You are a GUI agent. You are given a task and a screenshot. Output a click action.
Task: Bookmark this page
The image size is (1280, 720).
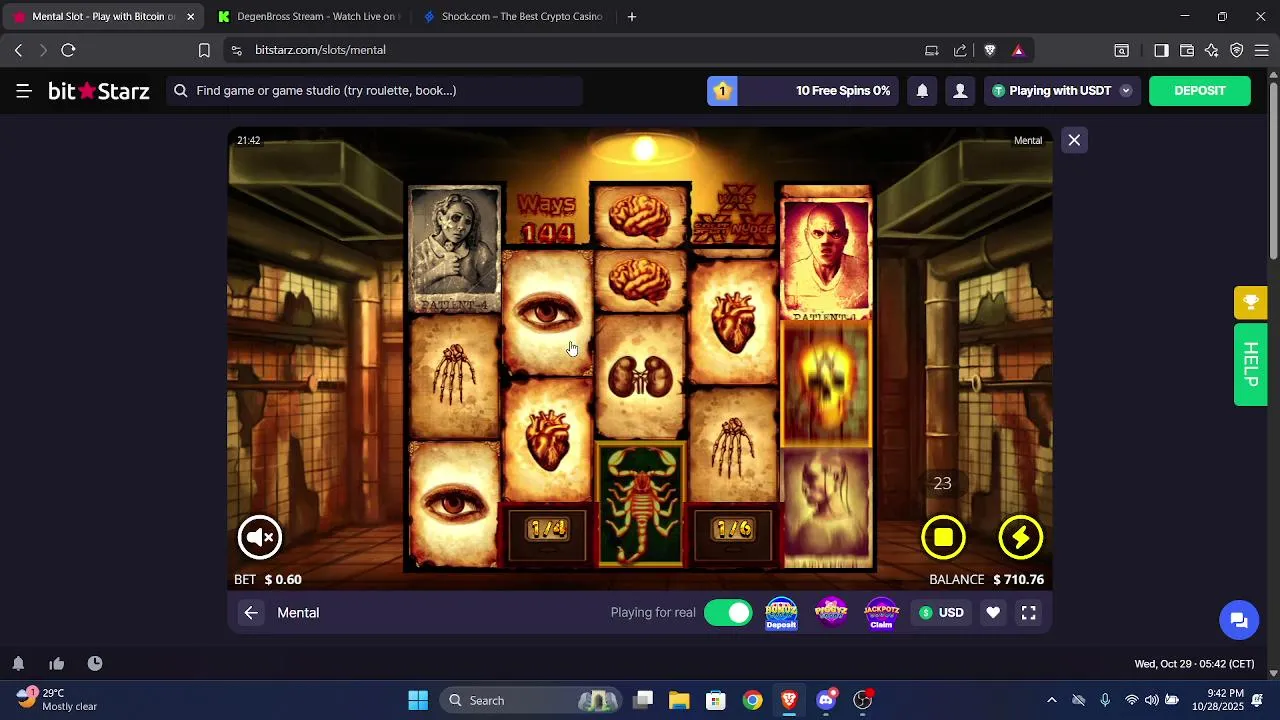coord(204,50)
